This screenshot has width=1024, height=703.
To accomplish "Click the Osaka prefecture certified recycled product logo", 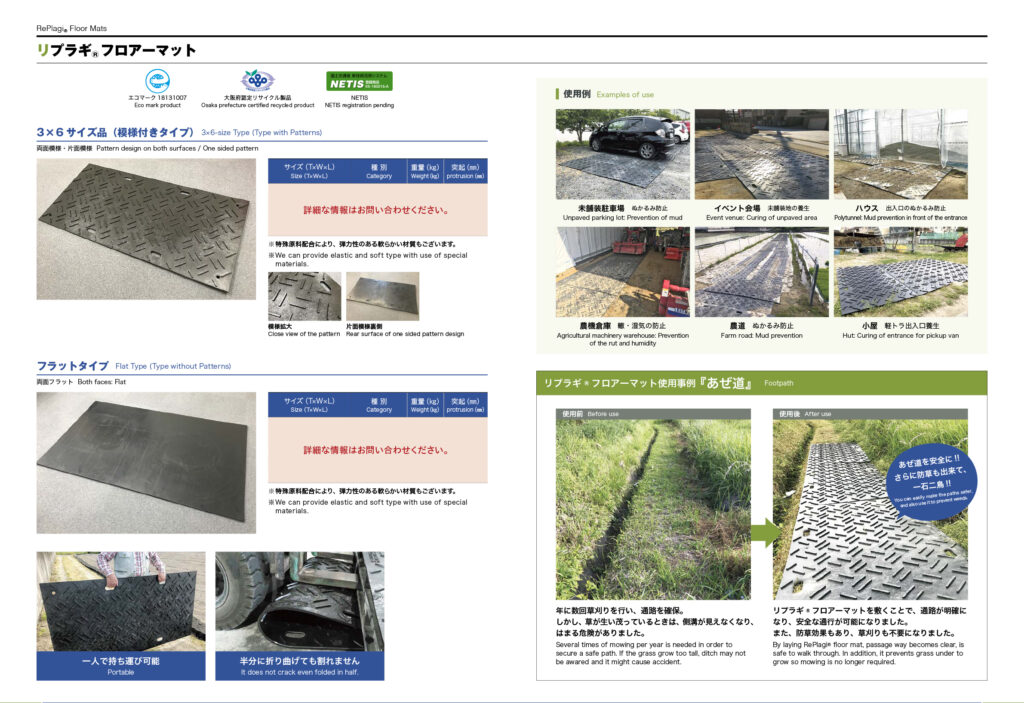I will click(x=257, y=81).
